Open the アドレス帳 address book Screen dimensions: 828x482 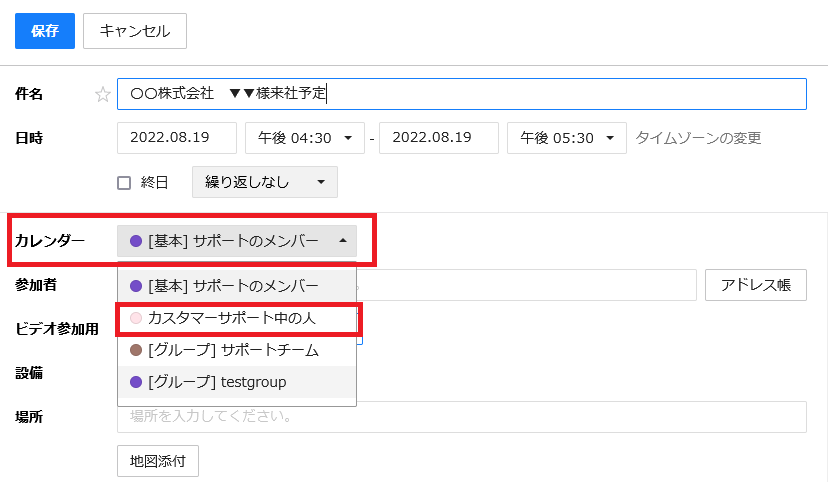click(756, 285)
